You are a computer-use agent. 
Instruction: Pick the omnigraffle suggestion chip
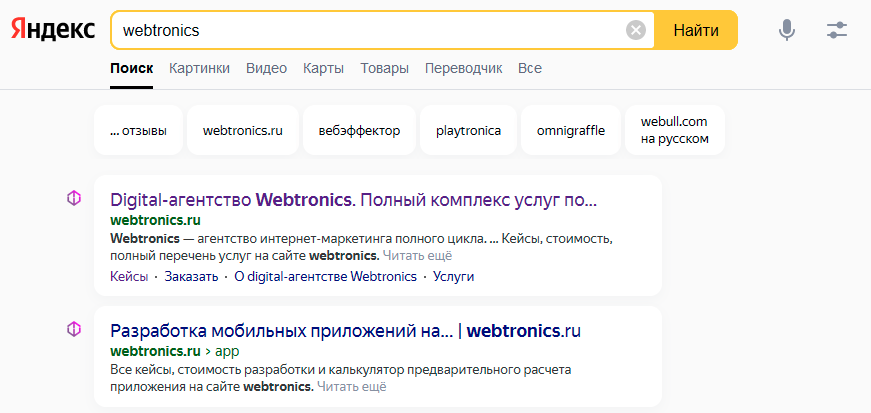click(x=571, y=130)
